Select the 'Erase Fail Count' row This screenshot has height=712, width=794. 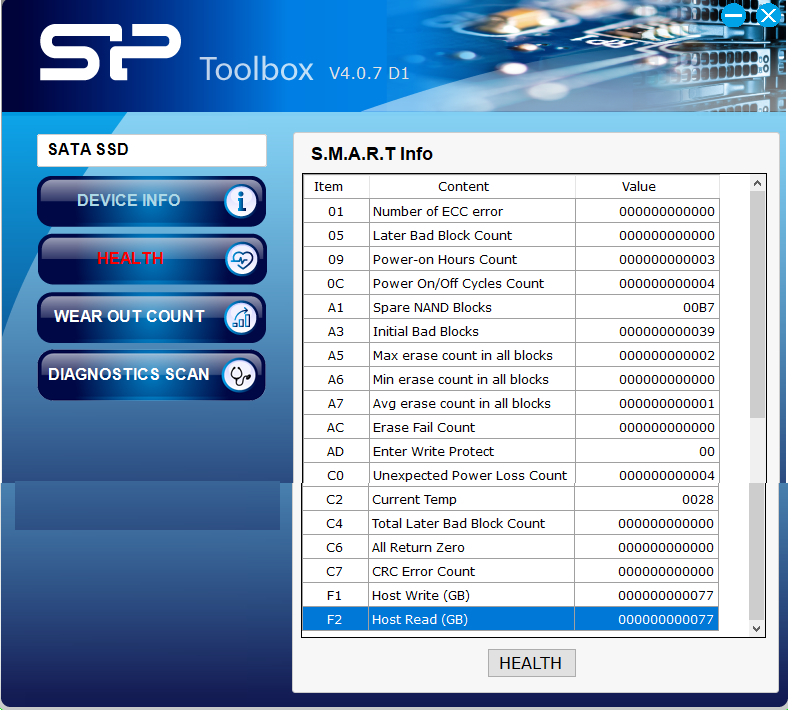pyautogui.click(x=511, y=427)
